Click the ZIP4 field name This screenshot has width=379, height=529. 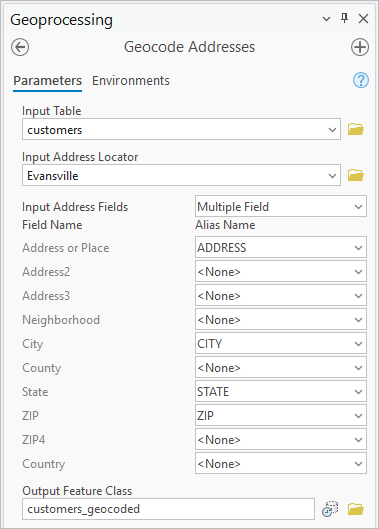pos(33,439)
